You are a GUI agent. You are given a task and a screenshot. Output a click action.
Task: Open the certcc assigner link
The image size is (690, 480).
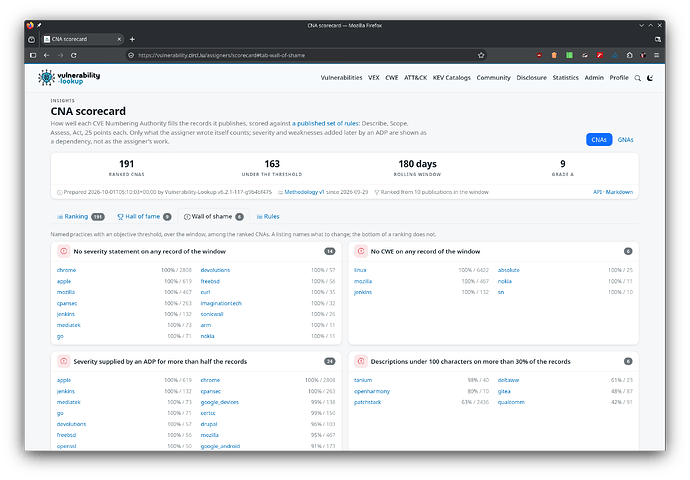click(208, 413)
